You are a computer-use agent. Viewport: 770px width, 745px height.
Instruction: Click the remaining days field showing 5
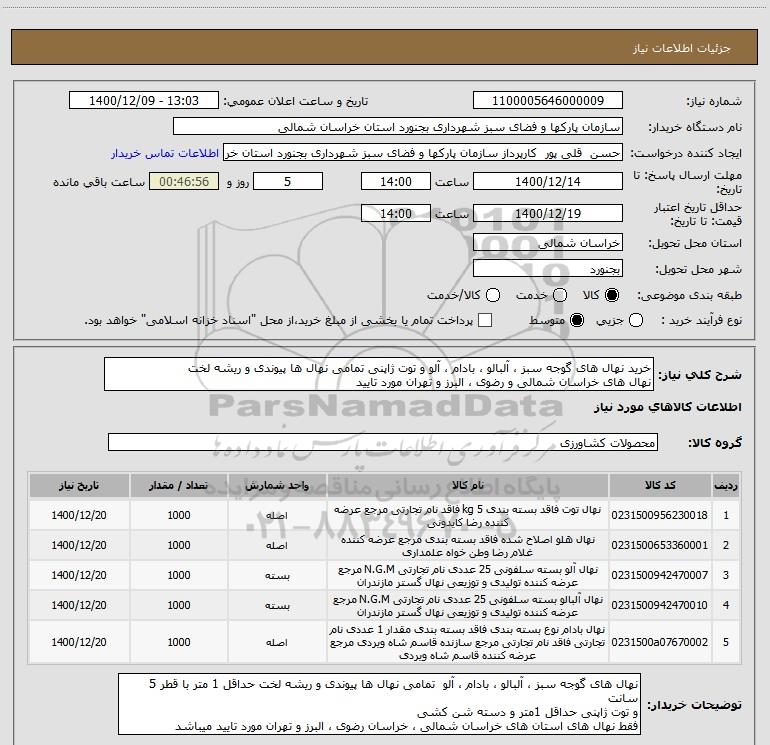[x=288, y=182]
